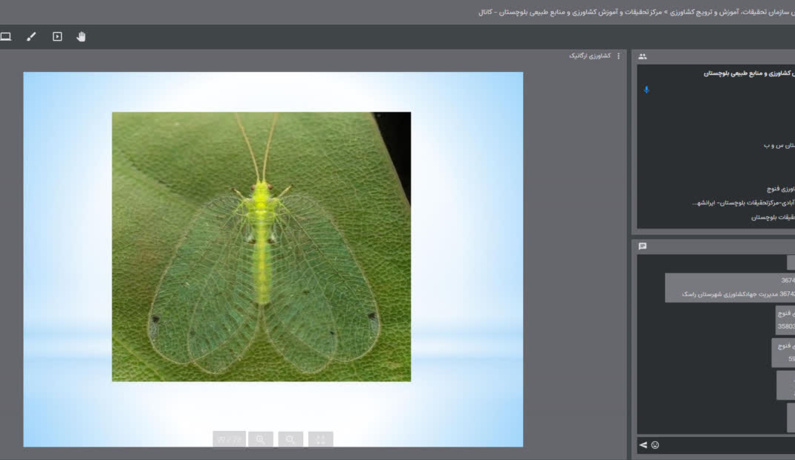The height and width of the screenshot is (460, 795).
Task: Click the chat panel speech bubble icon
Action: point(642,246)
